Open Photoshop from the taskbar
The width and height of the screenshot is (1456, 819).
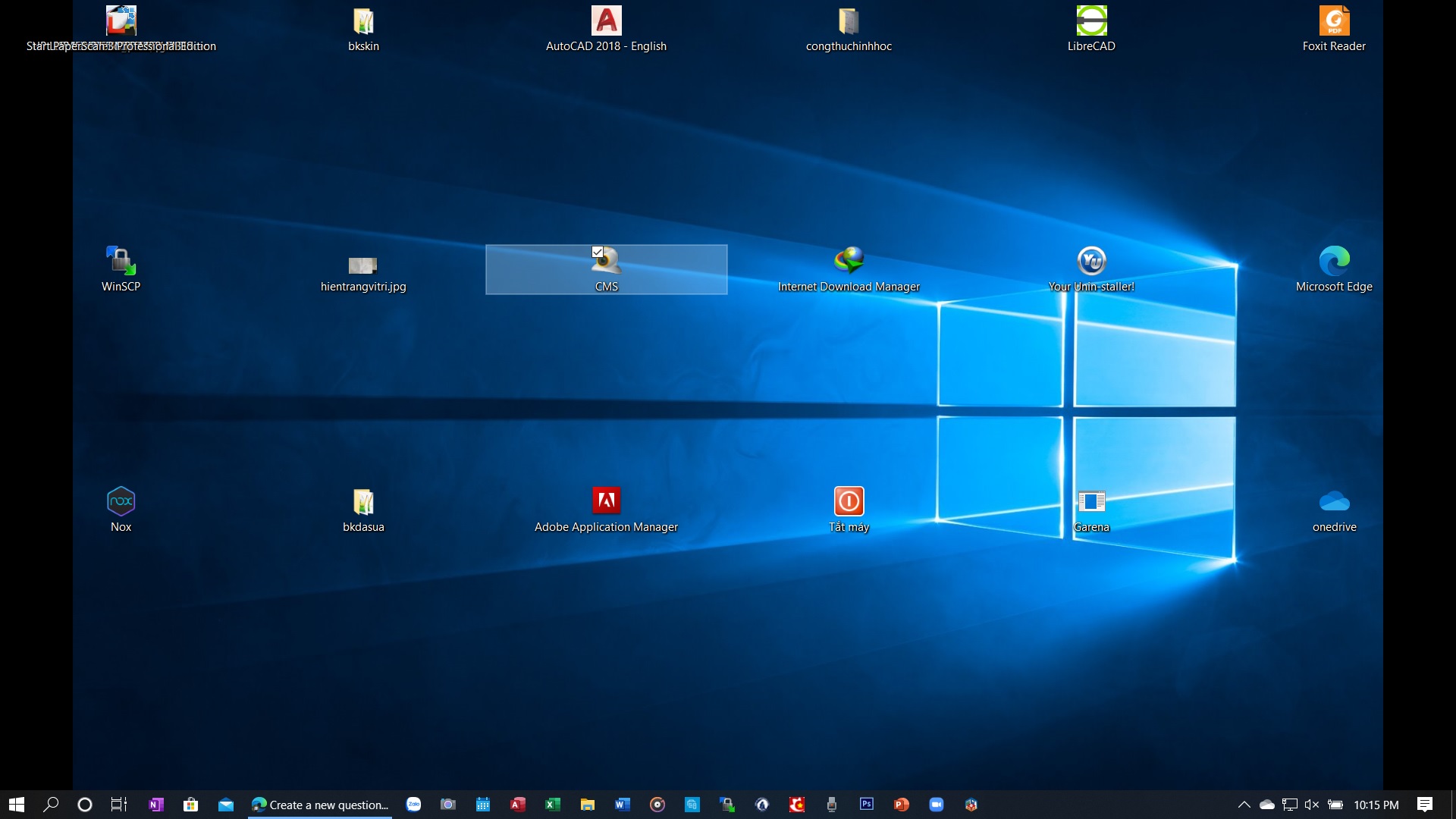point(867,805)
